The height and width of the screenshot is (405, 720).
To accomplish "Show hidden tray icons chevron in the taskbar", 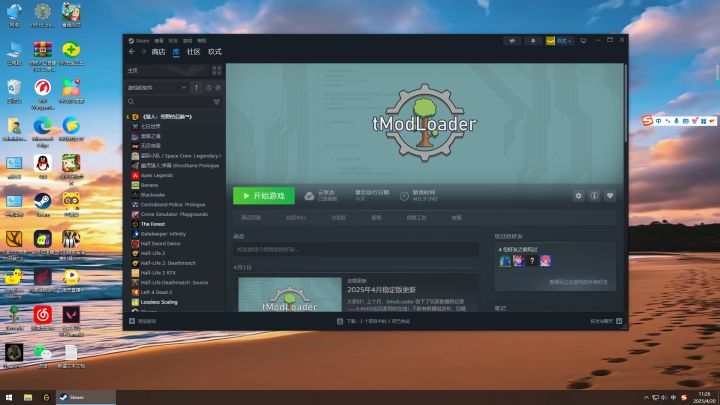I will pyautogui.click(x=646, y=398).
